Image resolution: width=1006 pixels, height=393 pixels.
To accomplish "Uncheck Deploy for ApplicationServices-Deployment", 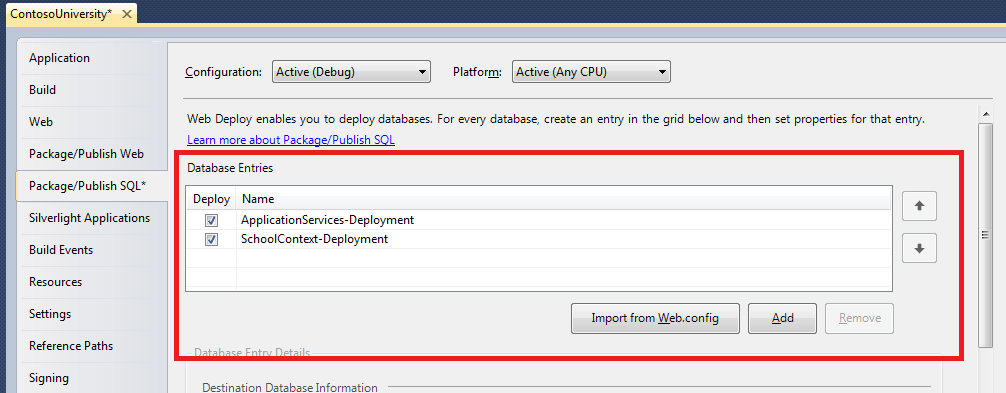I will pos(211,220).
